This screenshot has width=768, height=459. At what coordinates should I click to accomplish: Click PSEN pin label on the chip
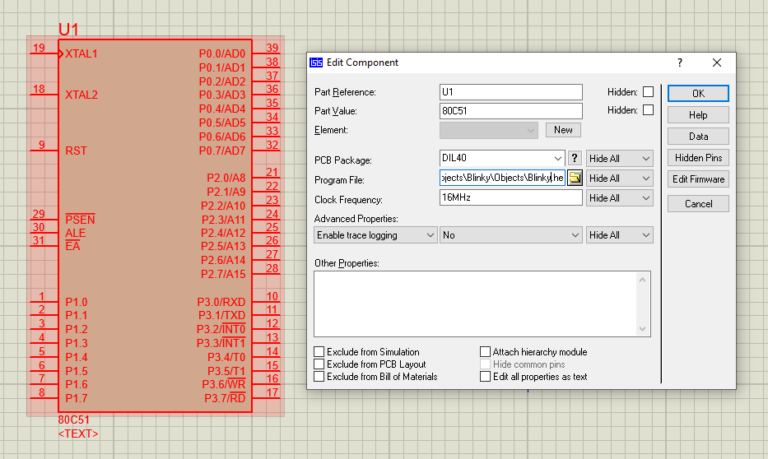point(80,219)
